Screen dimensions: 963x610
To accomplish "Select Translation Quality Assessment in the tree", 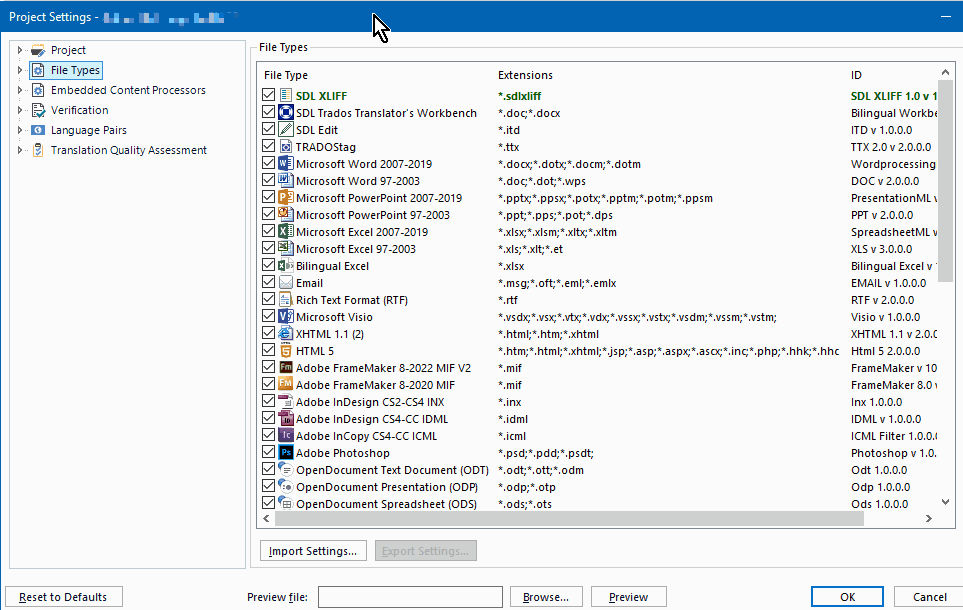I will pos(128,150).
